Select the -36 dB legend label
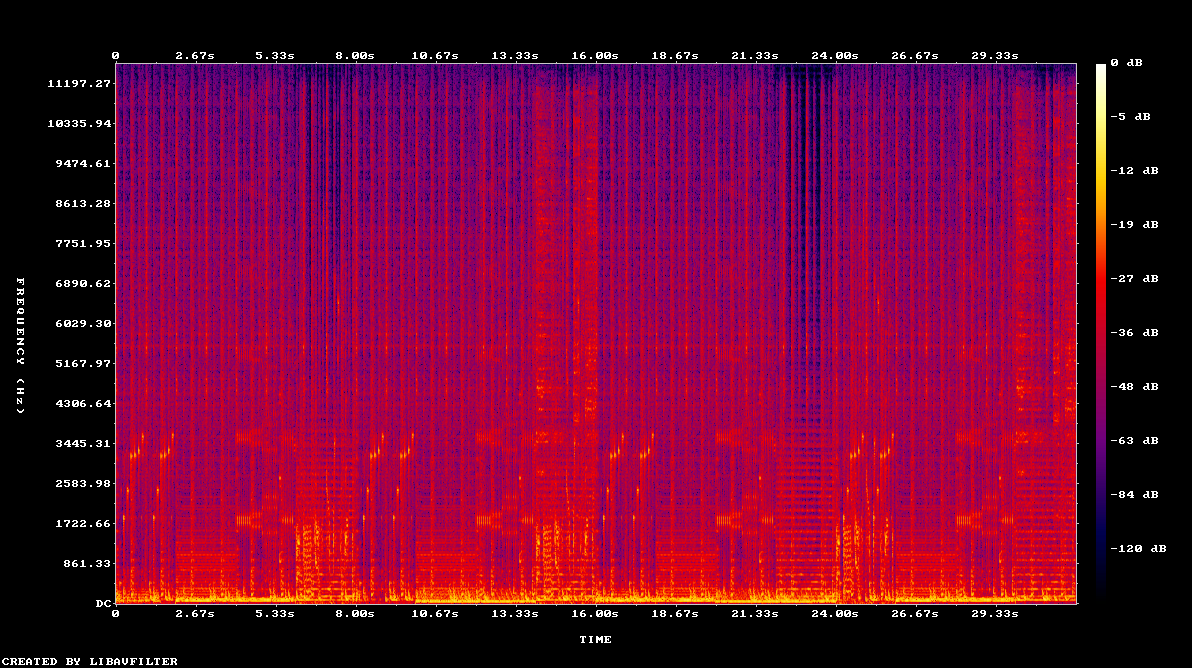The width and height of the screenshot is (1192, 668). [x=1134, y=333]
